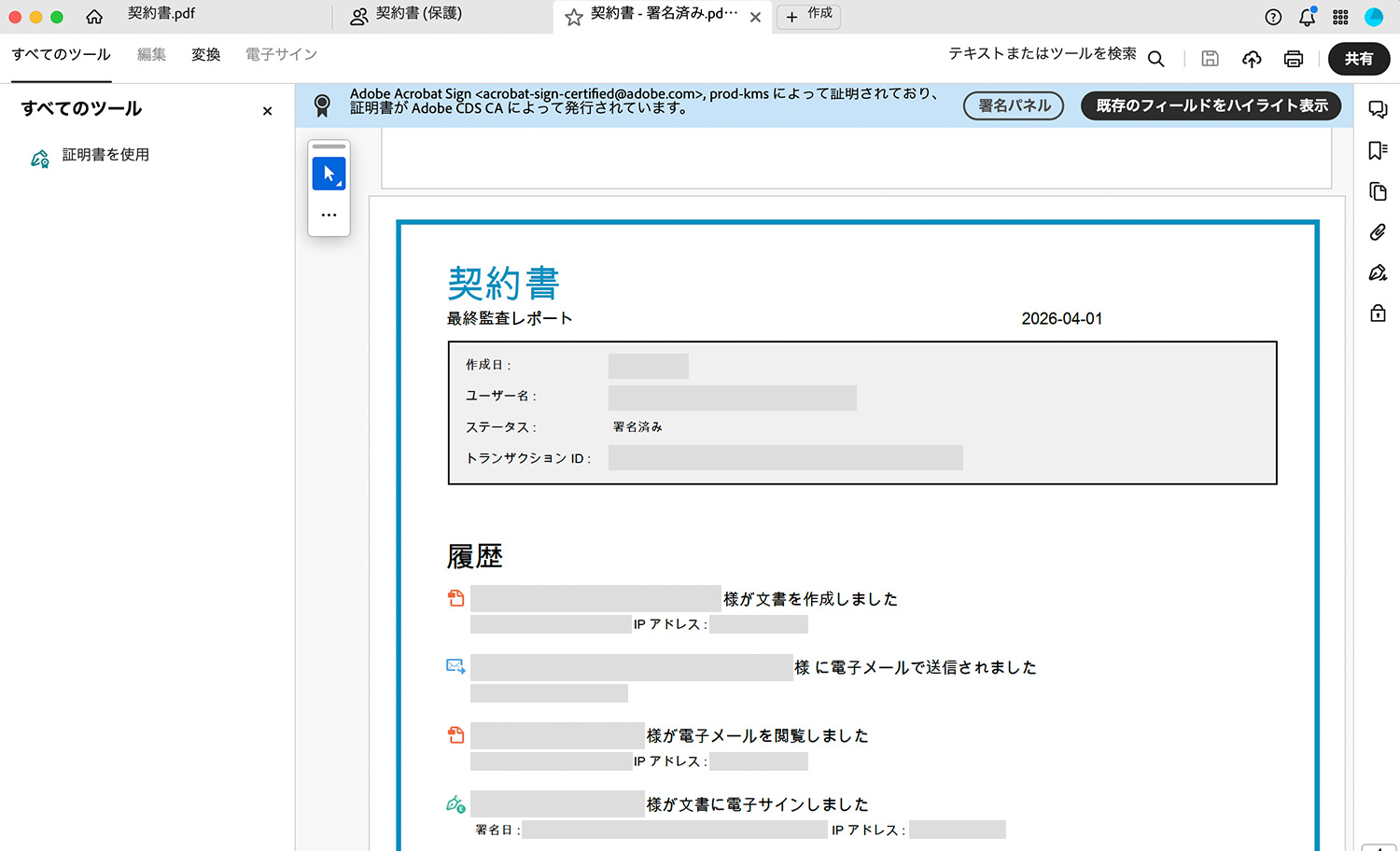Open the 編集 menu

tap(151, 54)
